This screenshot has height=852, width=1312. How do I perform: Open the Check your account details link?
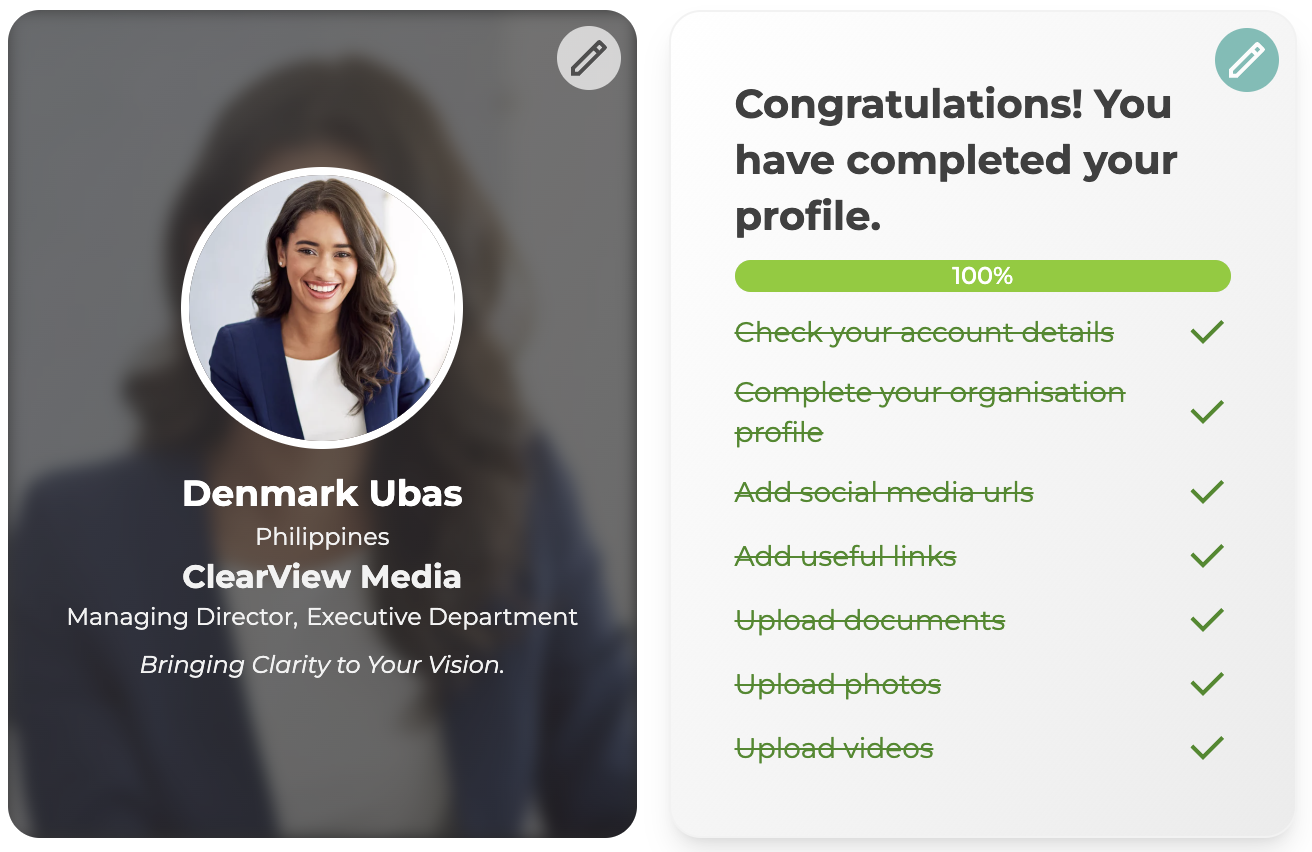coord(924,332)
